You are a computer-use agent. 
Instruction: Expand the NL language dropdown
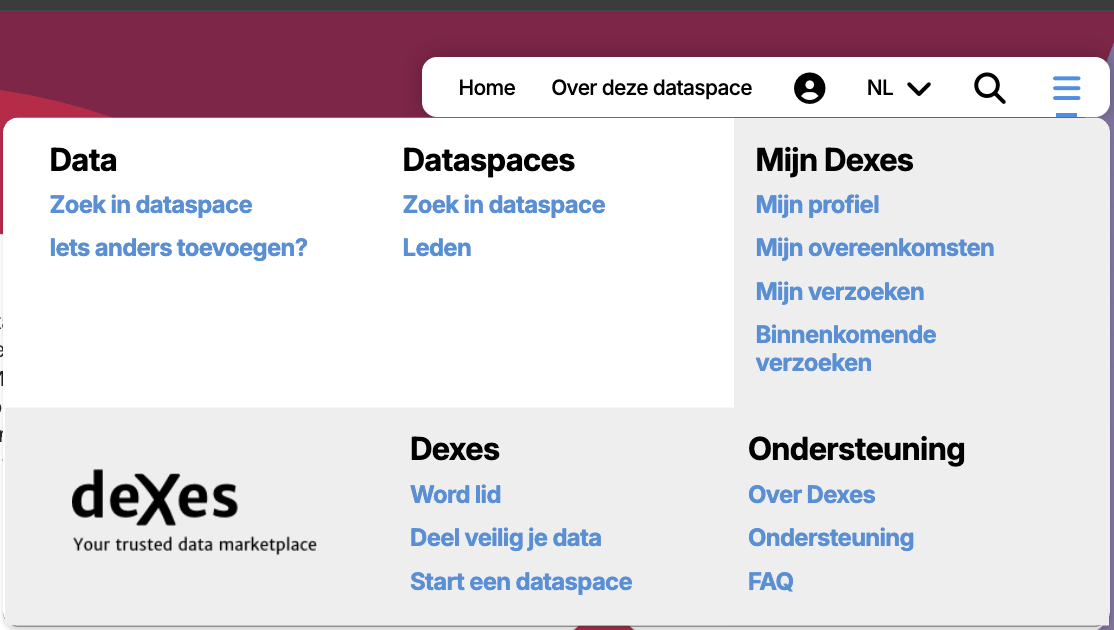(898, 88)
